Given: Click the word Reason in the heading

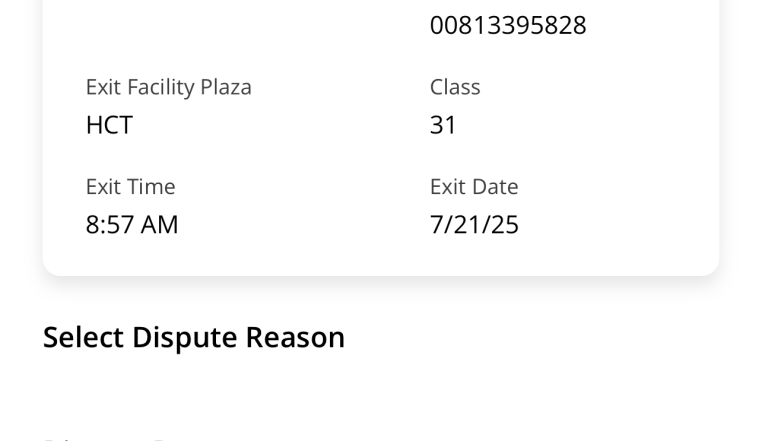Looking at the screenshot, I should coord(295,338).
